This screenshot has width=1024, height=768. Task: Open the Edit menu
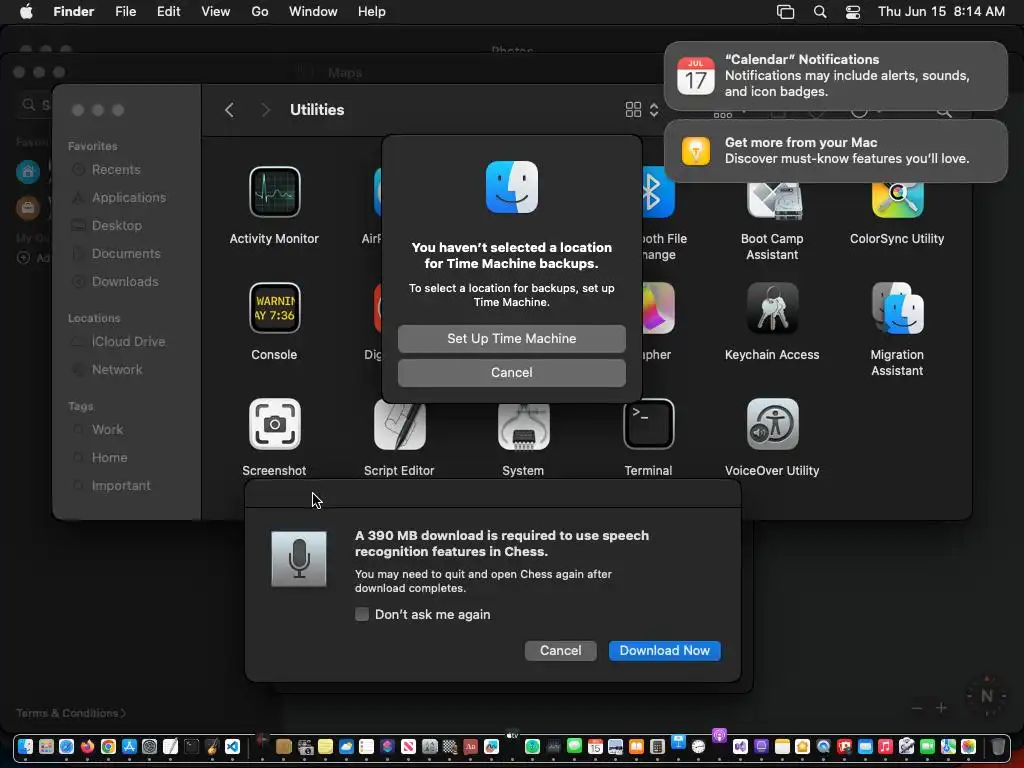point(168,12)
